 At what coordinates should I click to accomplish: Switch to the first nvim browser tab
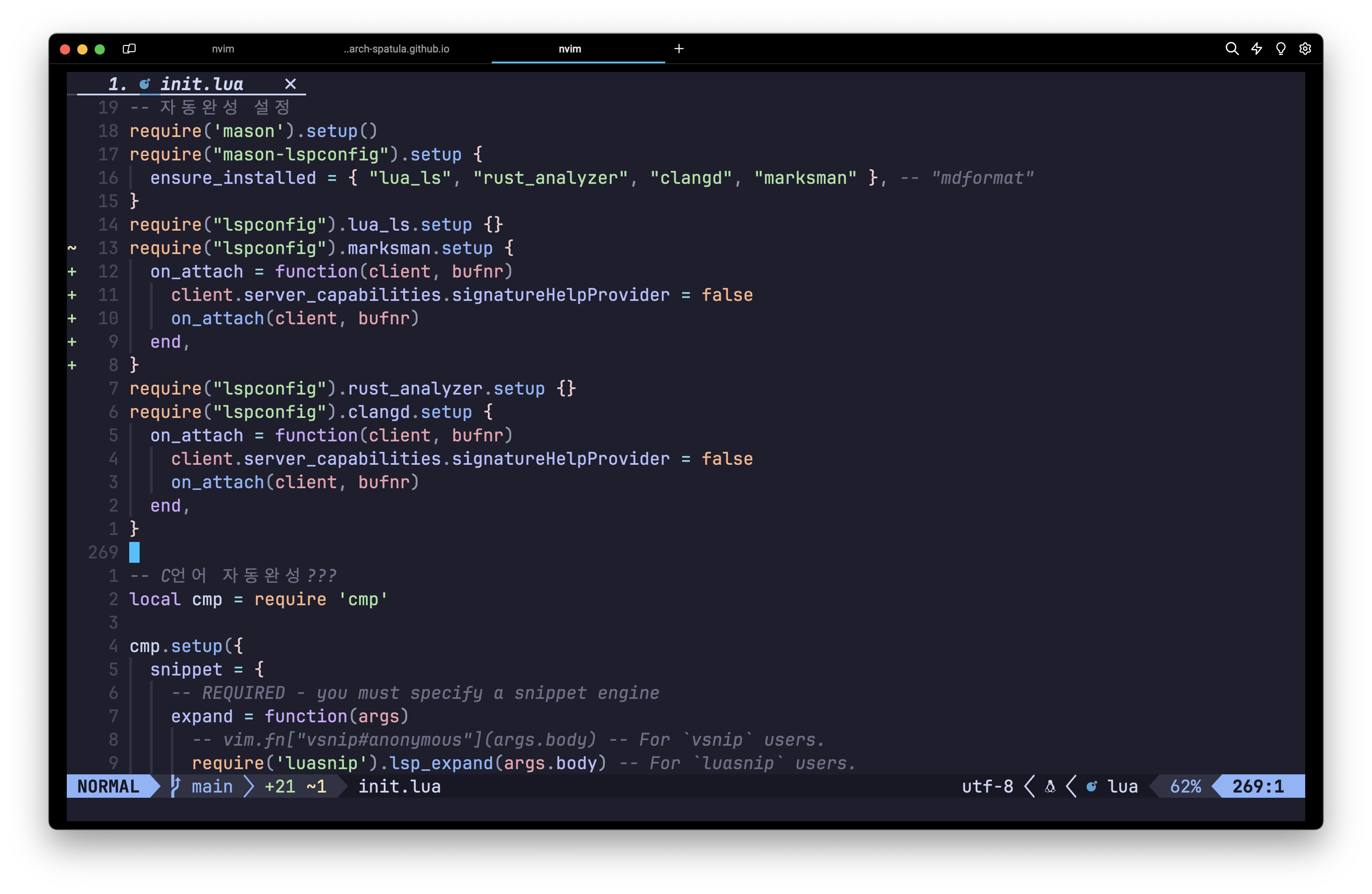[x=224, y=49]
